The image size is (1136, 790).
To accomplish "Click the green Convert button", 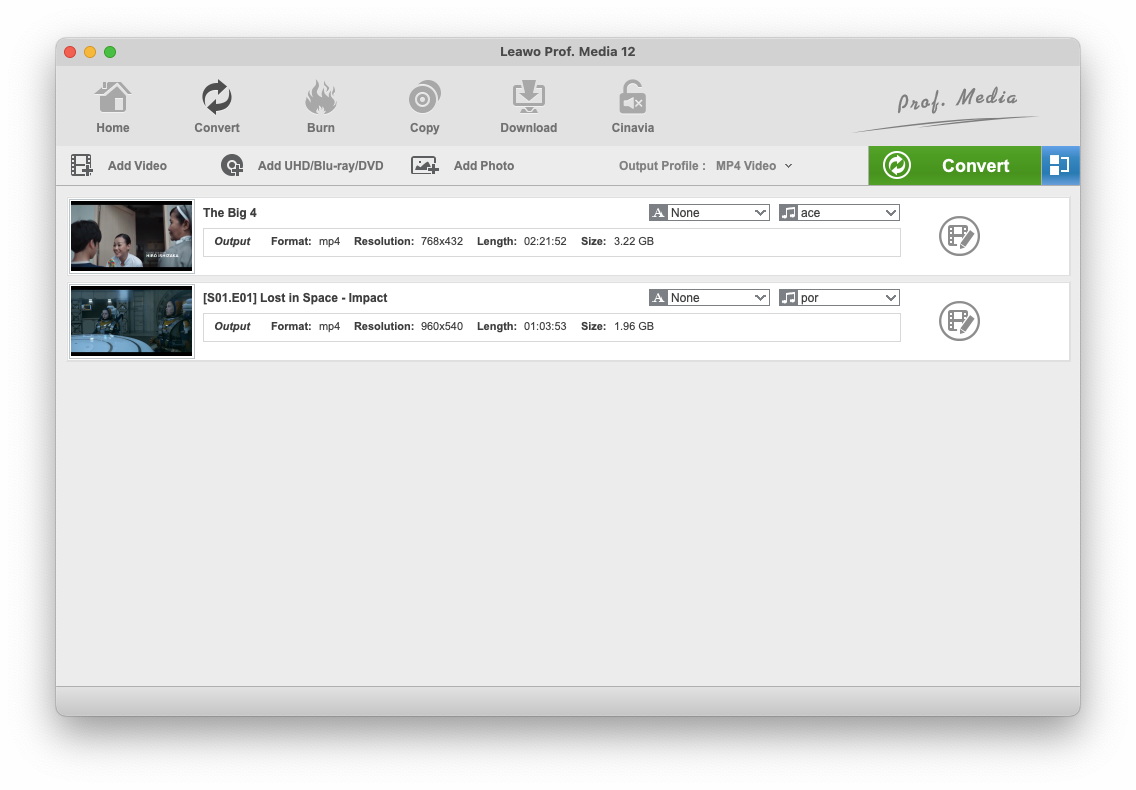I will pos(955,165).
